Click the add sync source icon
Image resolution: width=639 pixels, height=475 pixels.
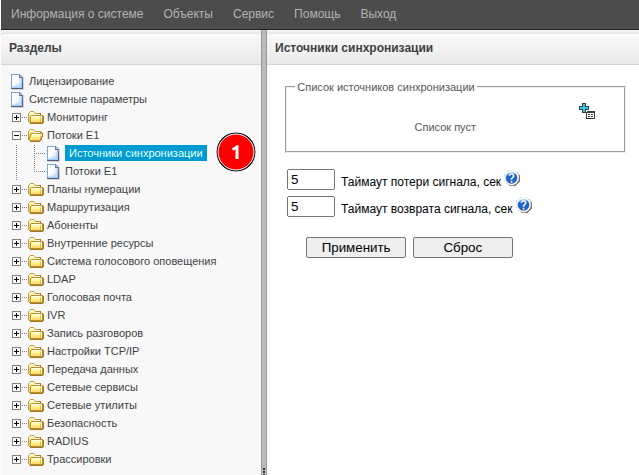click(x=587, y=111)
